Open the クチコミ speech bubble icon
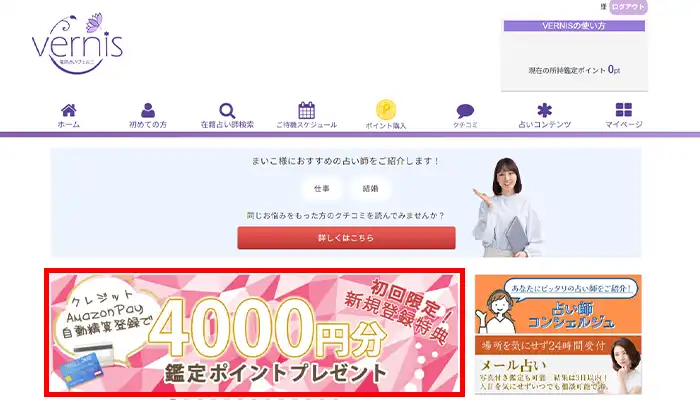 coord(465,111)
